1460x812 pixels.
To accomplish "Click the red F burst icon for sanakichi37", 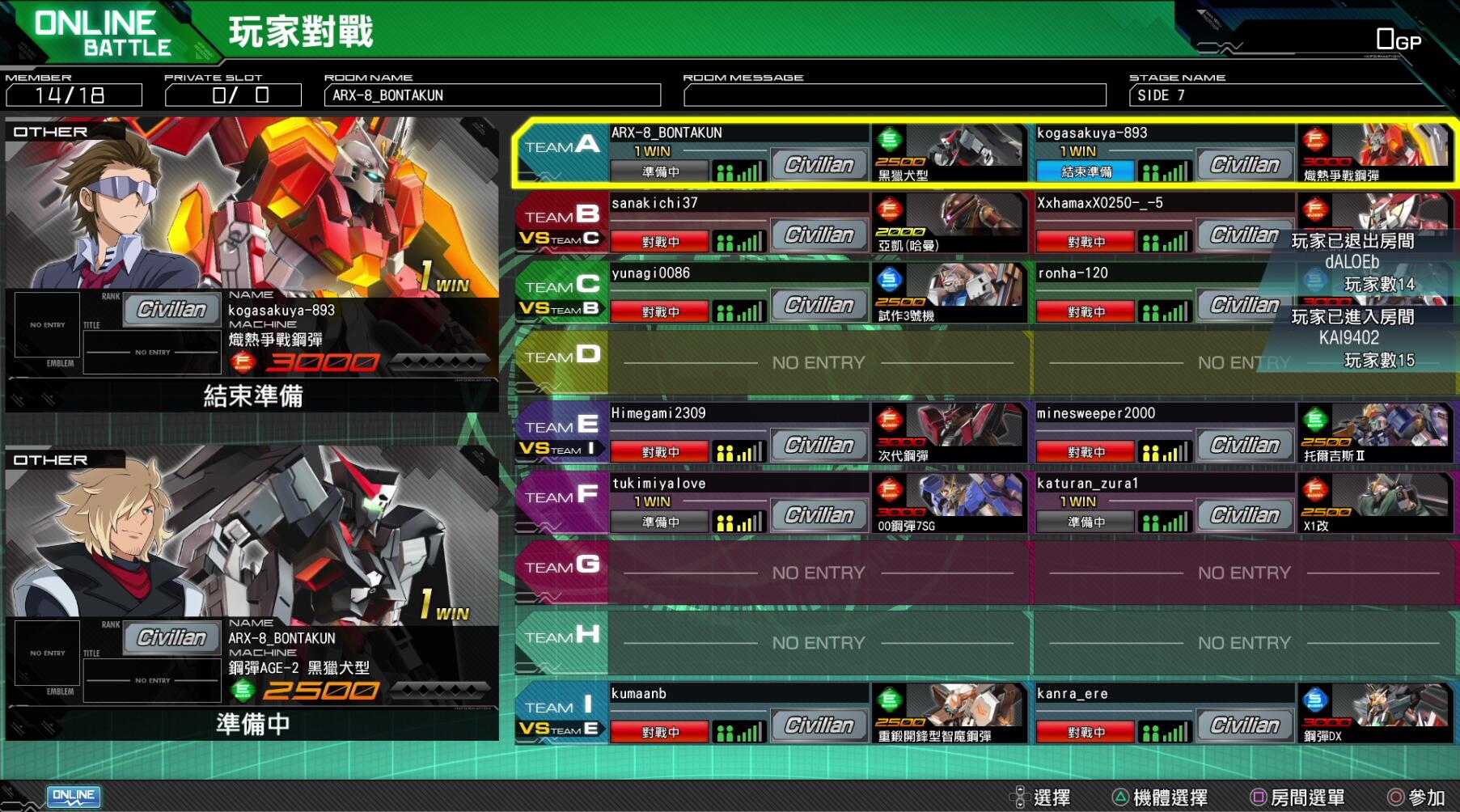I will pyautogui.click(x=889, y=209).
